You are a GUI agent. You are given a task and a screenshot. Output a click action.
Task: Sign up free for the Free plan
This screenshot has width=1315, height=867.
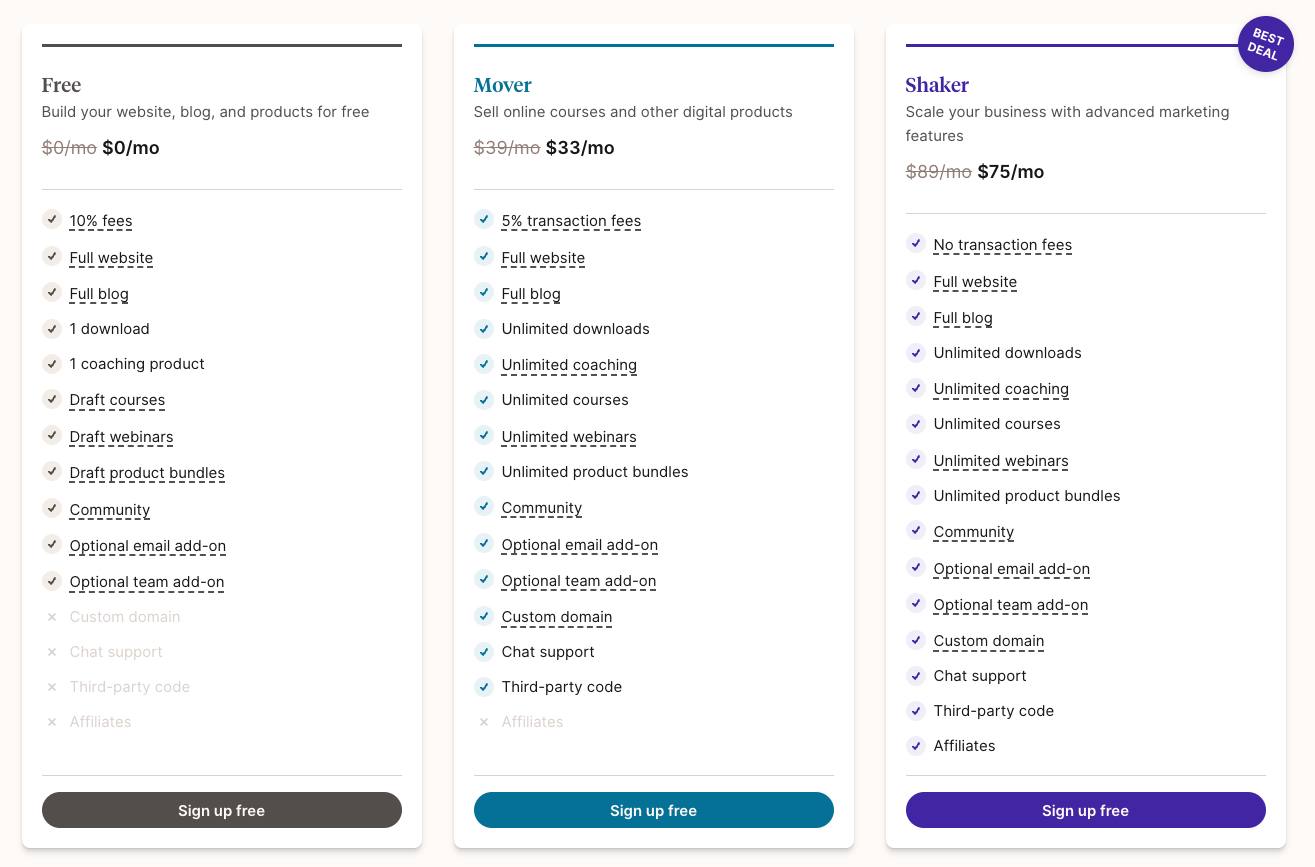click(x=221, y=810)
